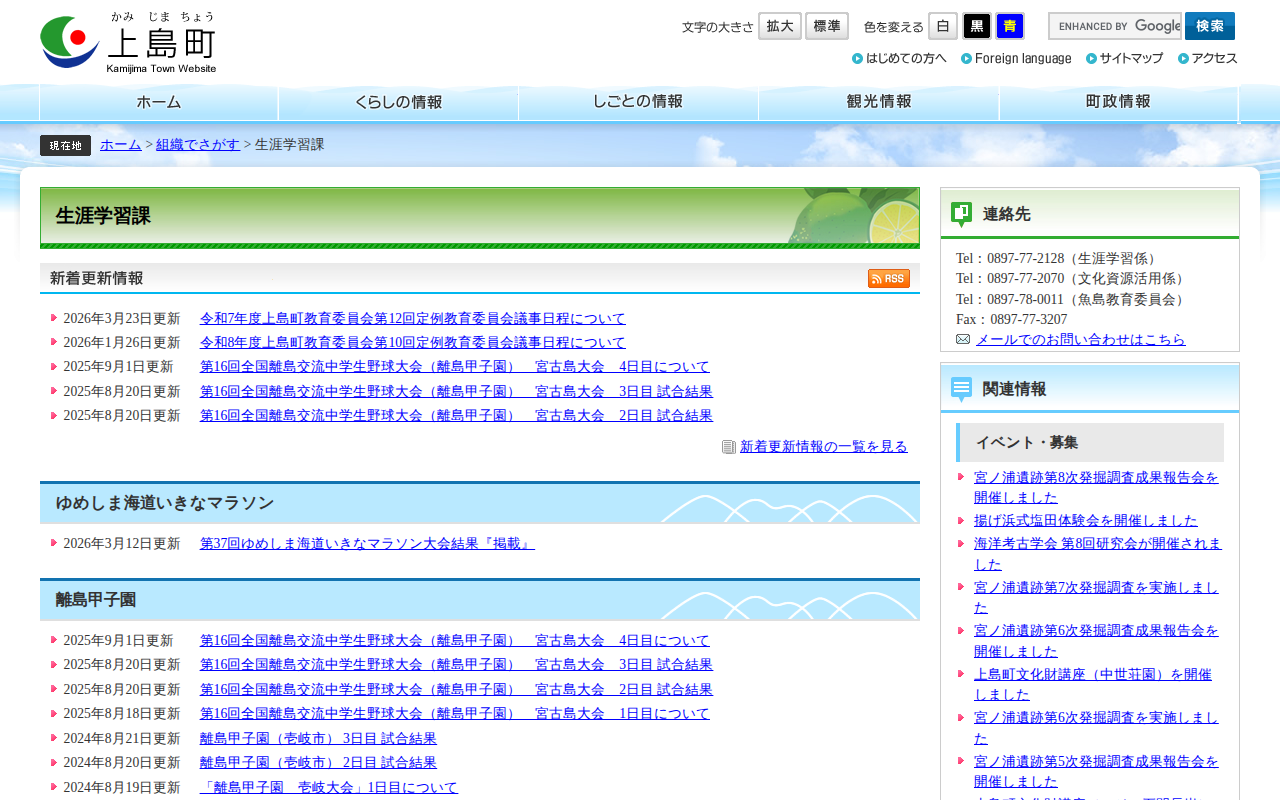
Task: Open 宮古島大会 2日目 試合結果 under 離島甲子園
Action: pos(456,690)
